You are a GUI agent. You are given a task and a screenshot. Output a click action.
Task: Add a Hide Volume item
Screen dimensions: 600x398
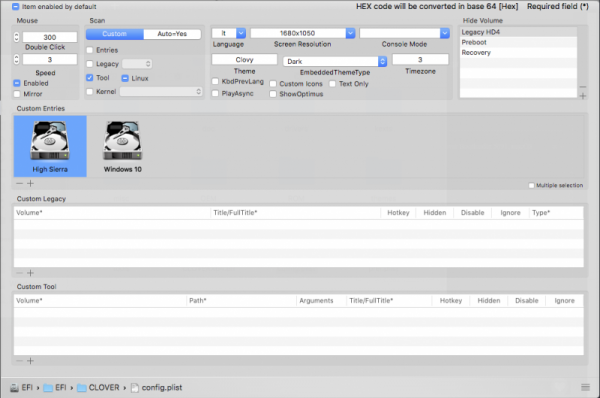point(583,96)
